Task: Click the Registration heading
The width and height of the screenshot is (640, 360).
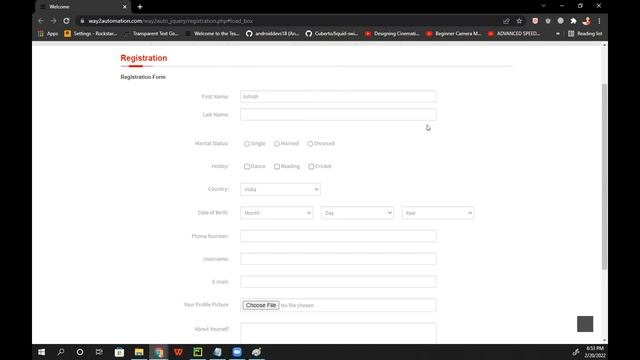Action: click(144, 58)
